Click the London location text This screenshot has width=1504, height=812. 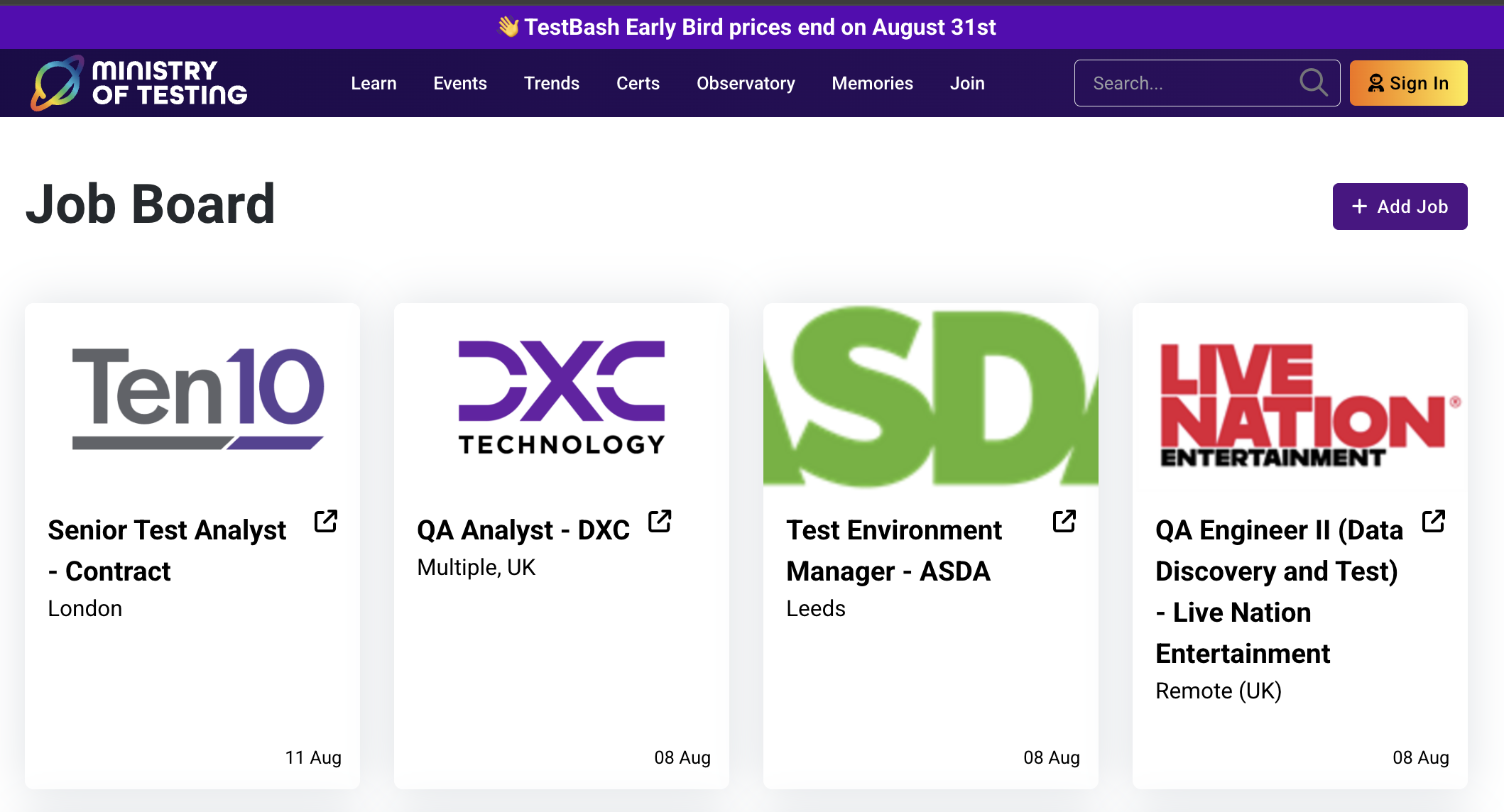(x=85, y=608)
